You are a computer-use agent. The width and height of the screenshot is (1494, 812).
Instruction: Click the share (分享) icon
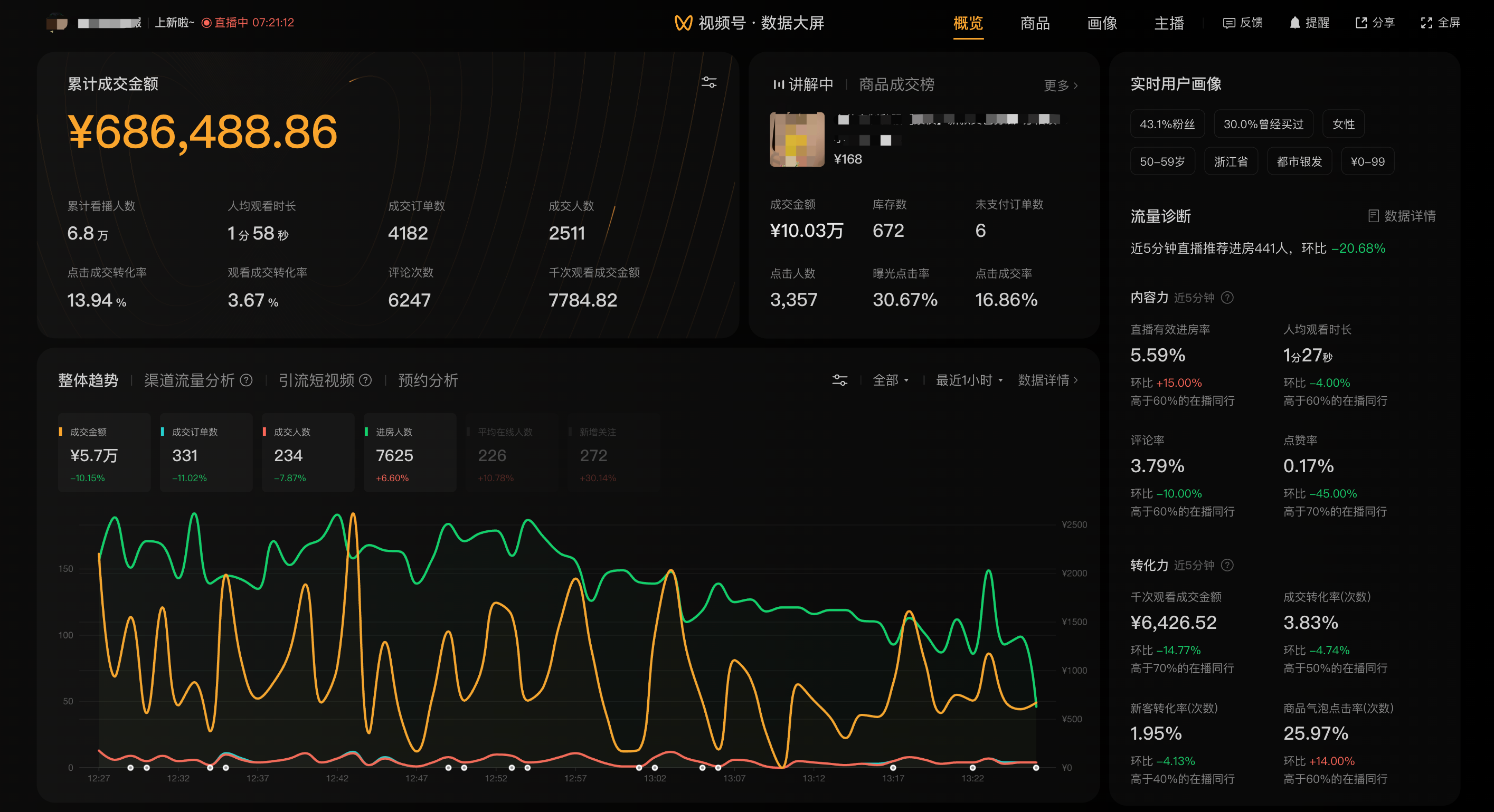(x=1360, y=23)
